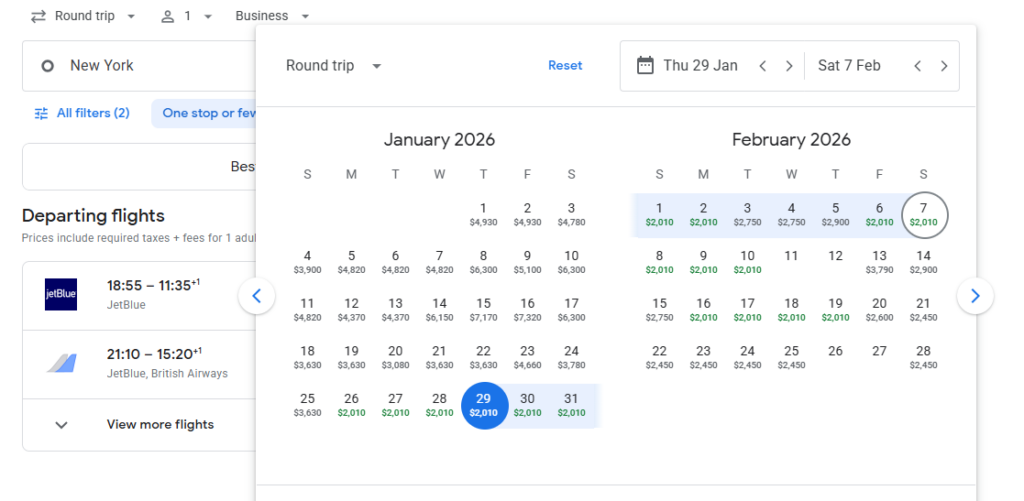Go to previous departure date arrow
Screen dimensions: 1024x501
[763, 66]
